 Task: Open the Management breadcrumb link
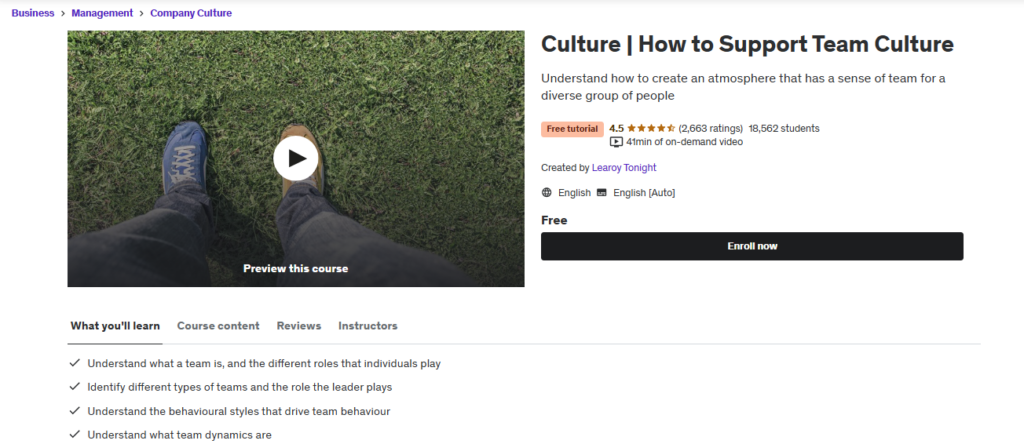click(x=103, y=13)
